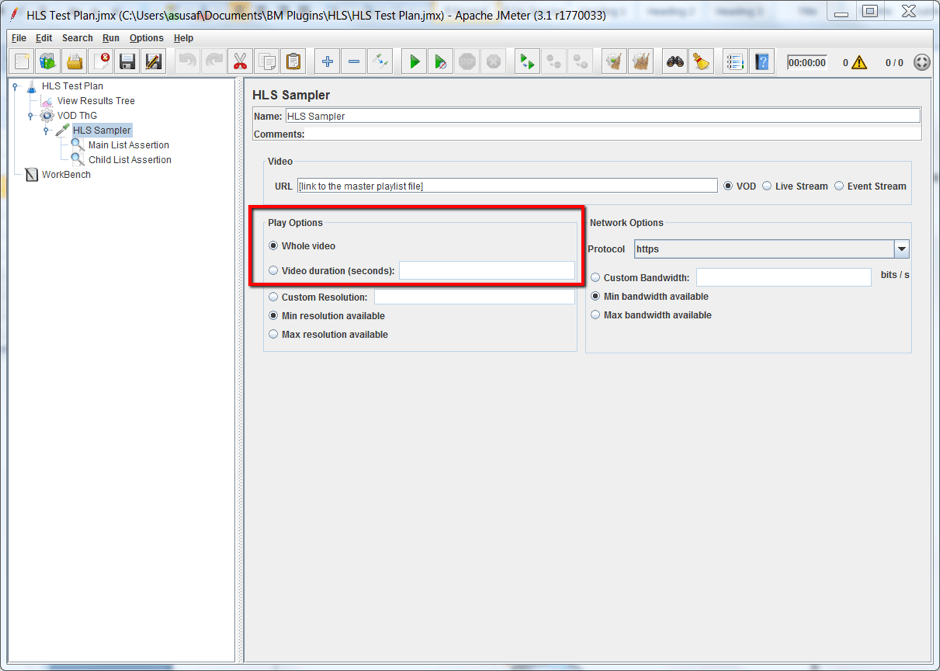Open the Search menu
Screen dimensions: 940x671
point(77,38)
